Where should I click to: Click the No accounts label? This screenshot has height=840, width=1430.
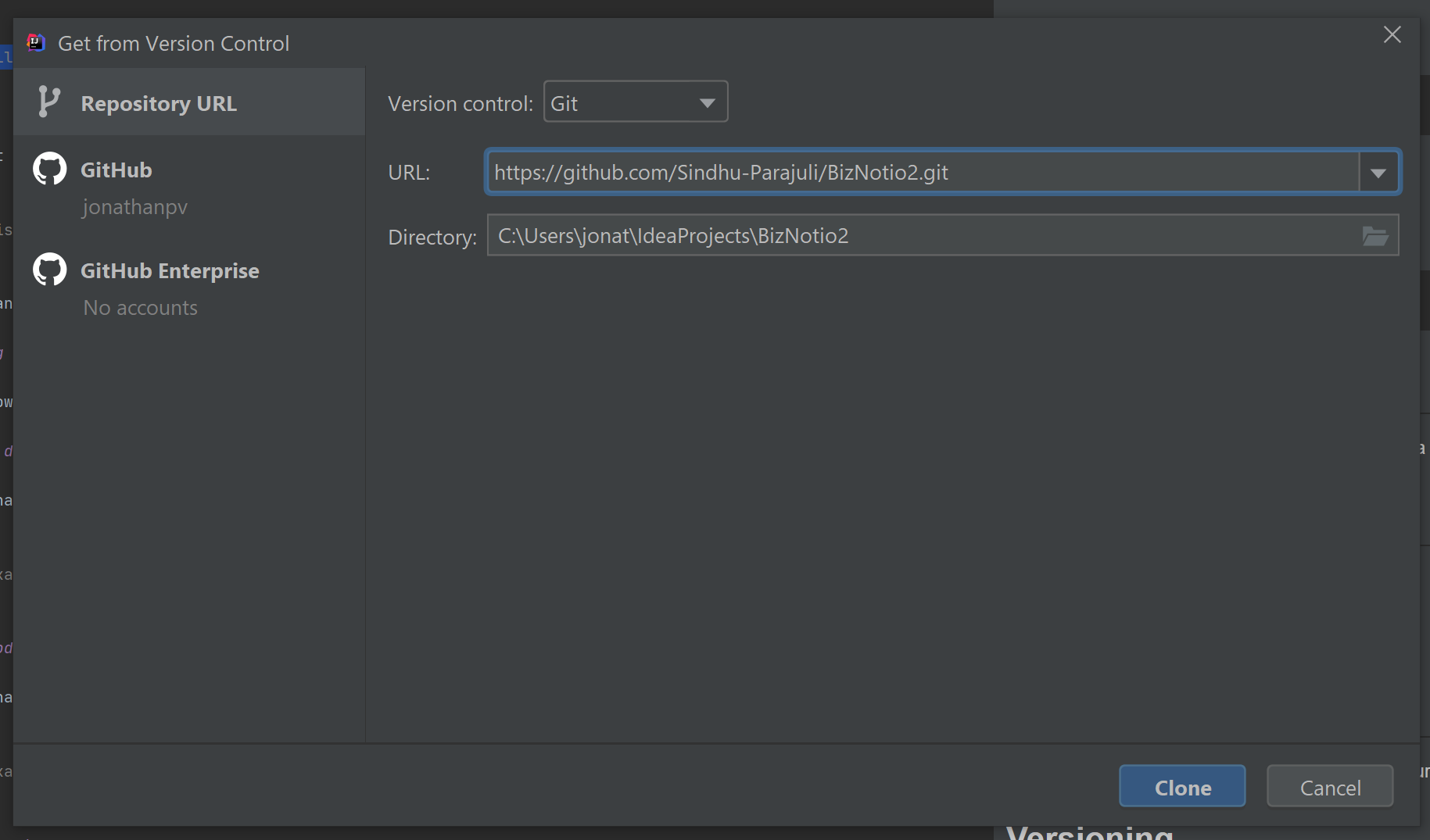tap(141, 307)
